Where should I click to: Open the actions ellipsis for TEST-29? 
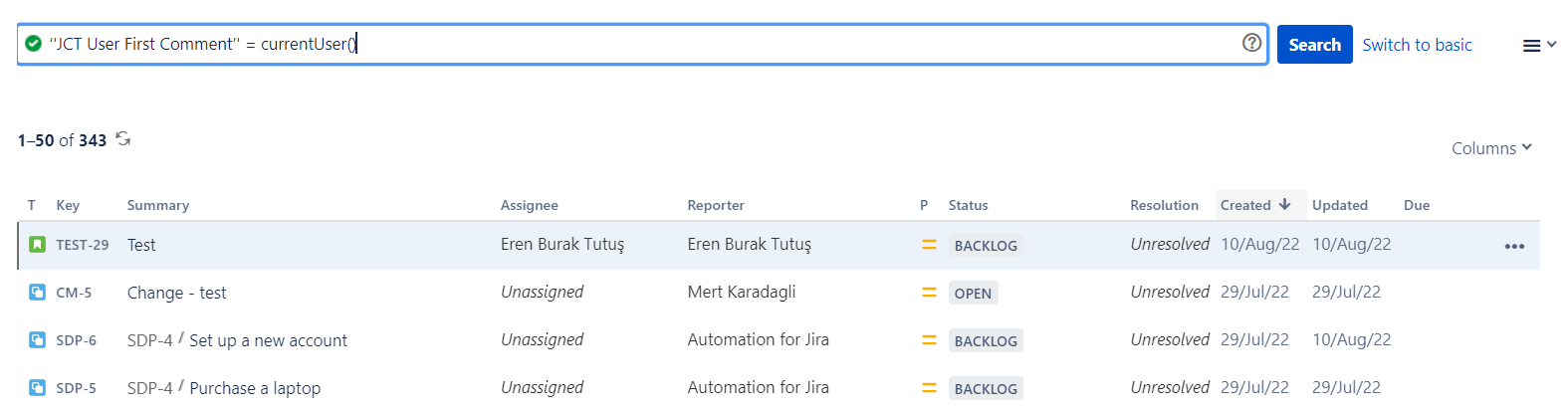(x=1514, y=247)
